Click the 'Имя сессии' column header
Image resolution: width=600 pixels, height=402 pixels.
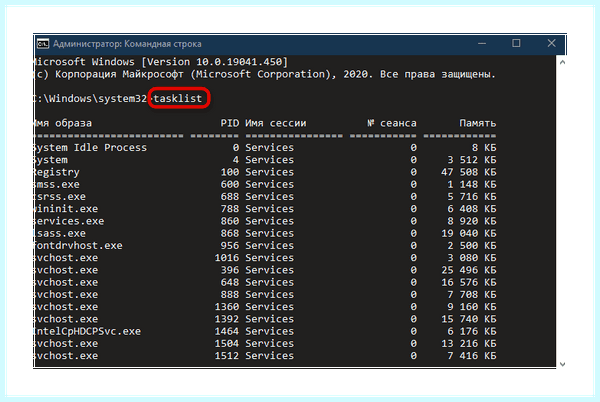pyautogui.click(x=276, y=123)
